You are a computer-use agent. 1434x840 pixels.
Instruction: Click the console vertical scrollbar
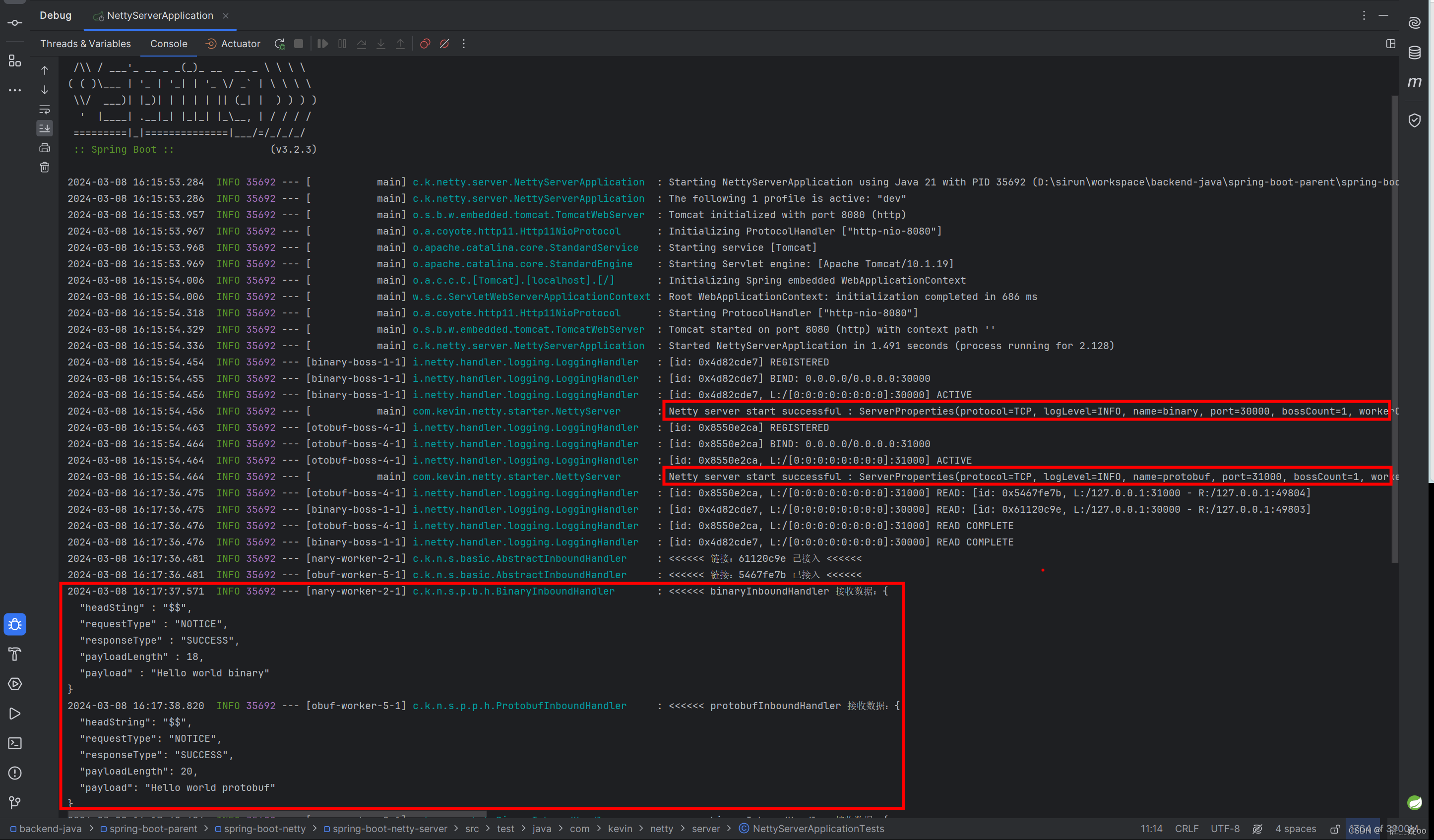(x=1395, y=330)
